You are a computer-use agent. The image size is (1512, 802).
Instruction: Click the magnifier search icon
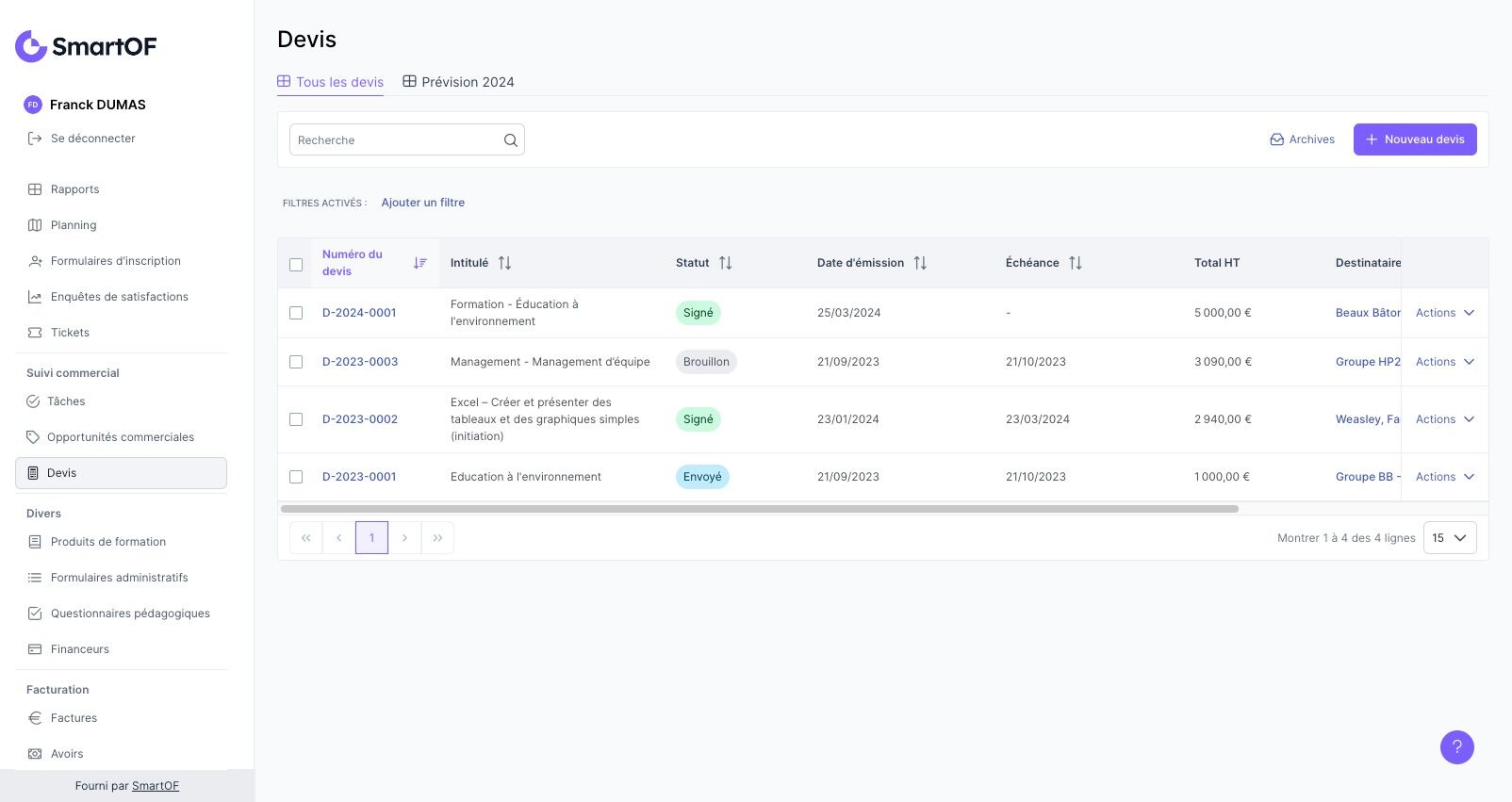[511, 140]
